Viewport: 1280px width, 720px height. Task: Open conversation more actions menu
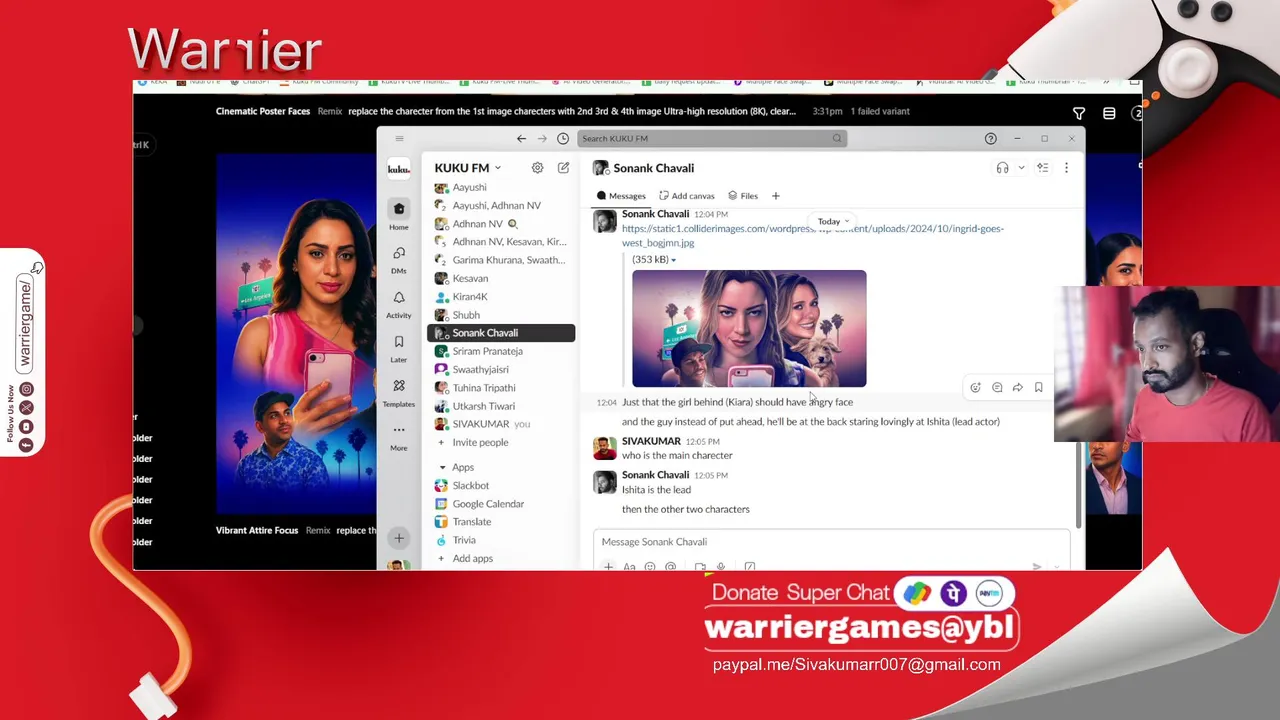click(x=1066, y=168)
